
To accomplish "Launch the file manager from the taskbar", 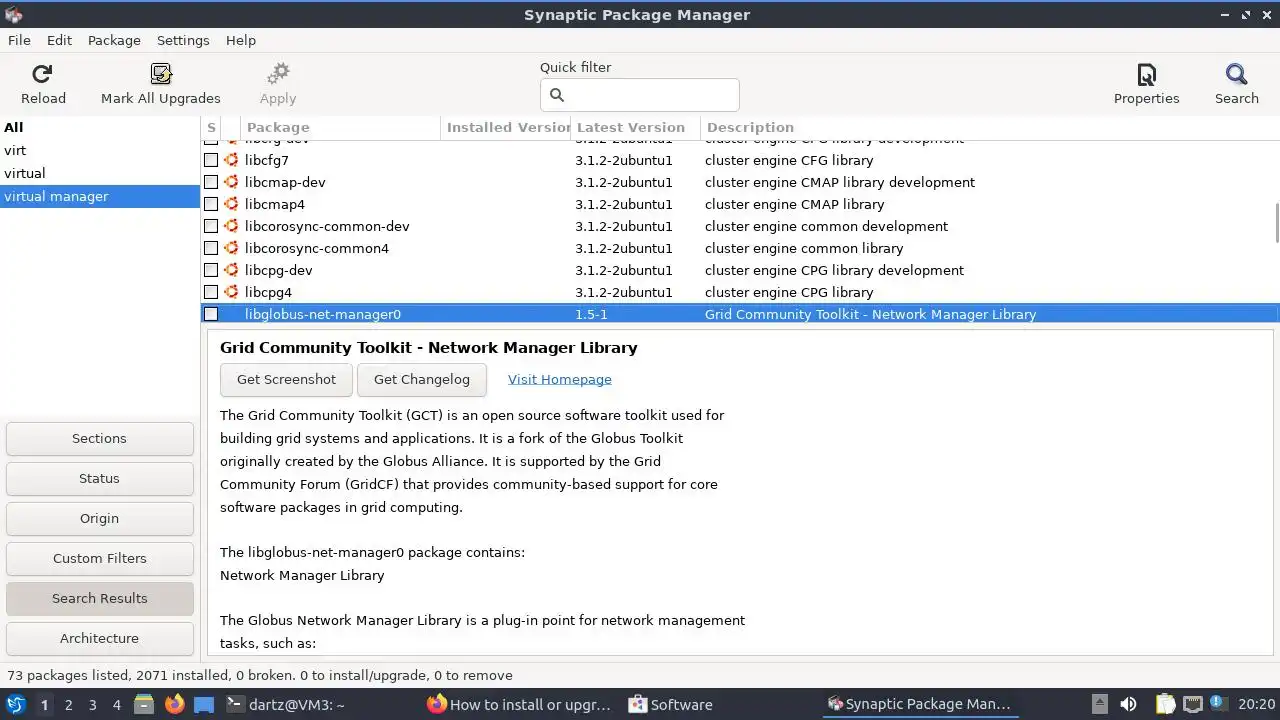I will (143, 704).
